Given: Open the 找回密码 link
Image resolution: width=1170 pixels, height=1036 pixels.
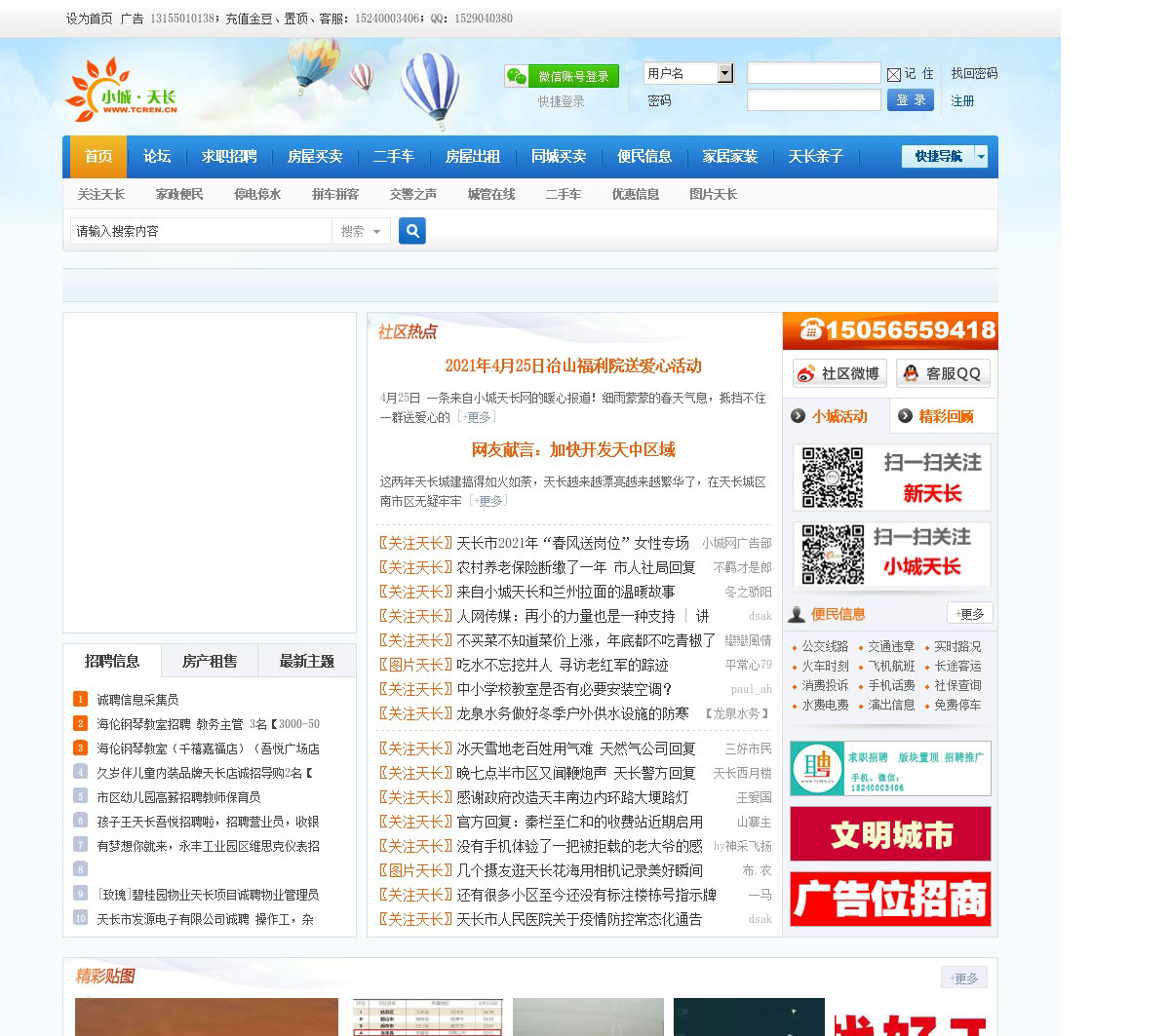Looking at the screenshot, I should [974, 73].
